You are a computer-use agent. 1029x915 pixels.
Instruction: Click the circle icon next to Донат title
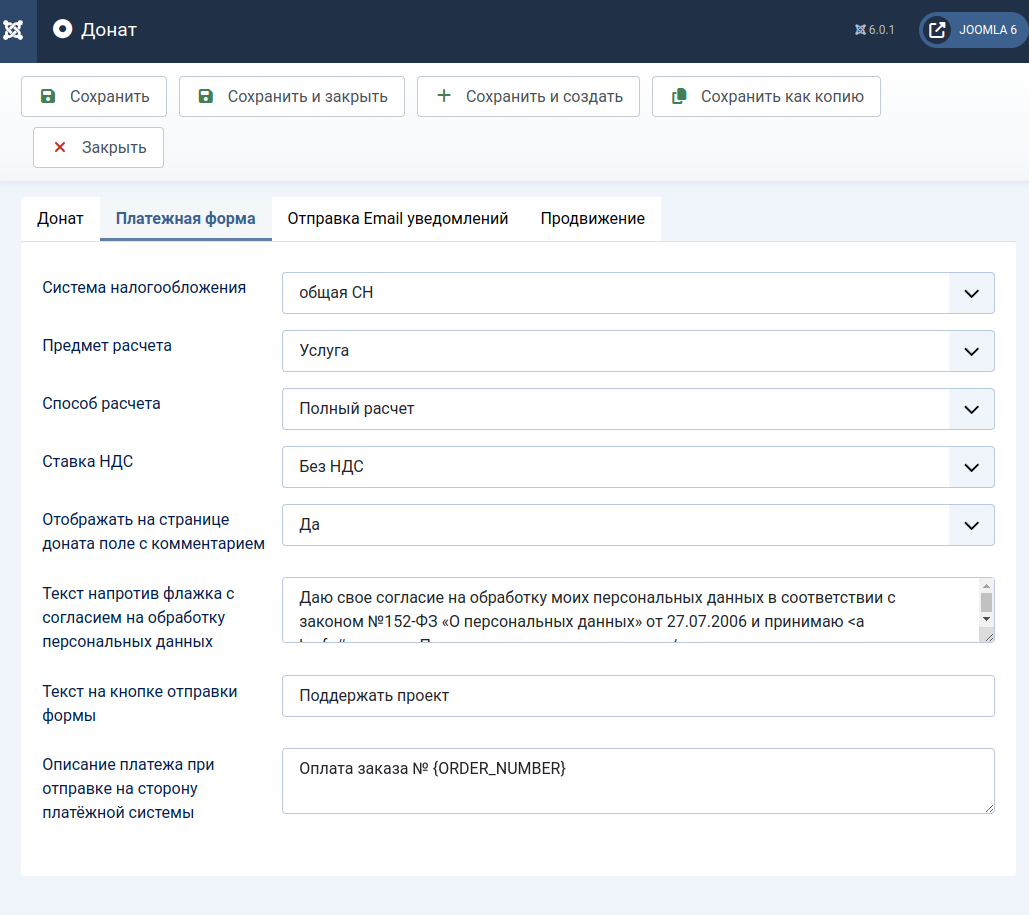[63, 30]
